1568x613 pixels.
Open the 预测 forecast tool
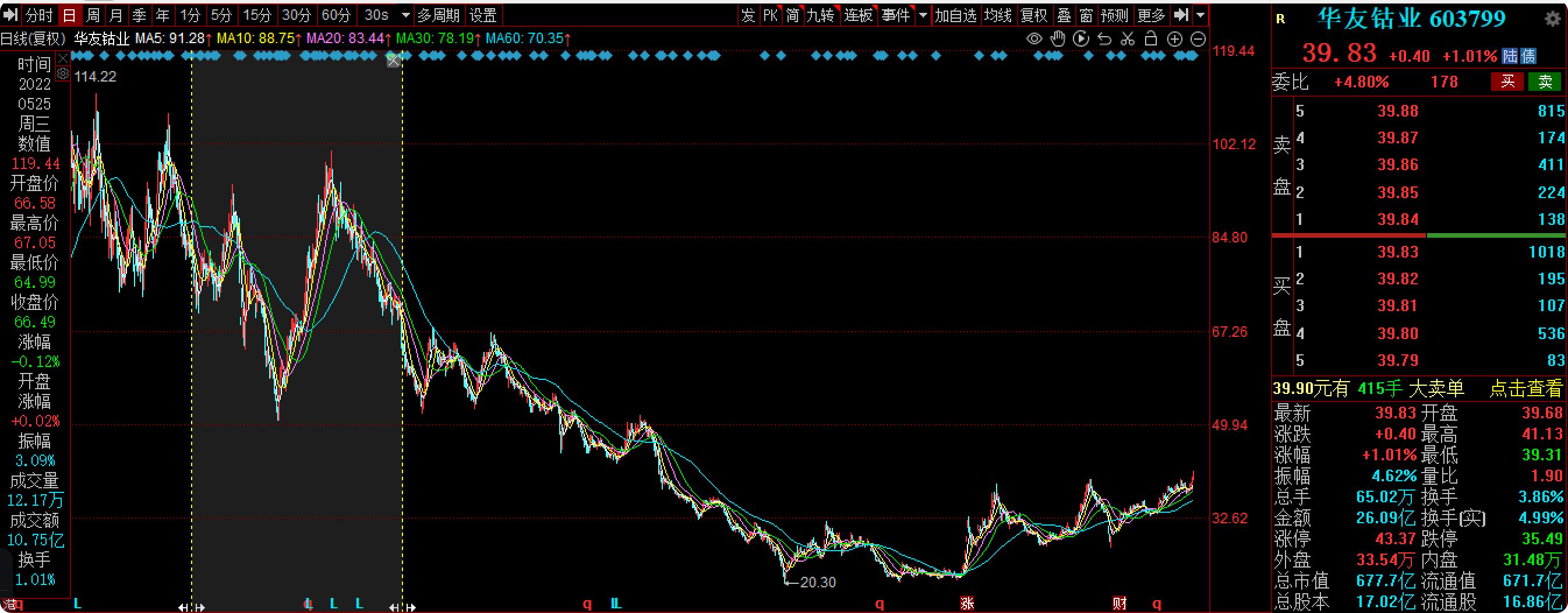point(1114,15)
